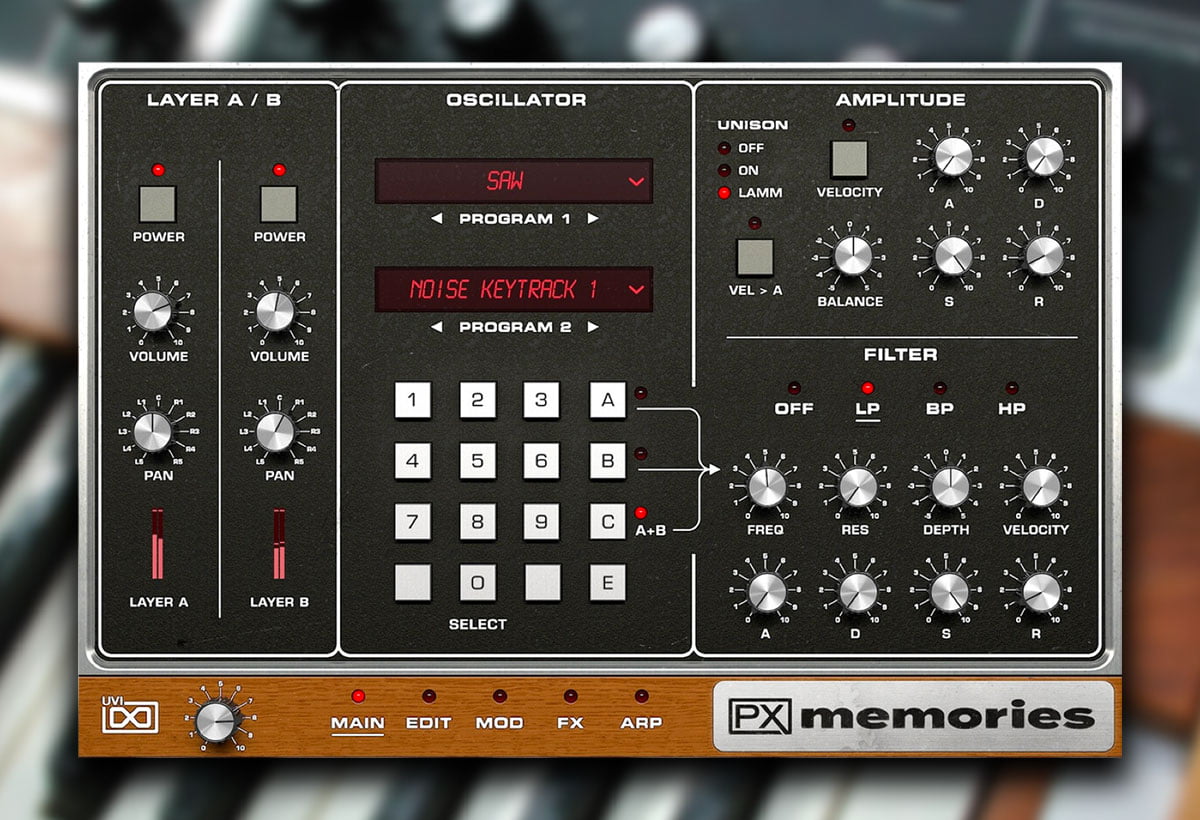Click the Layer B level meter

coord(279,544)
